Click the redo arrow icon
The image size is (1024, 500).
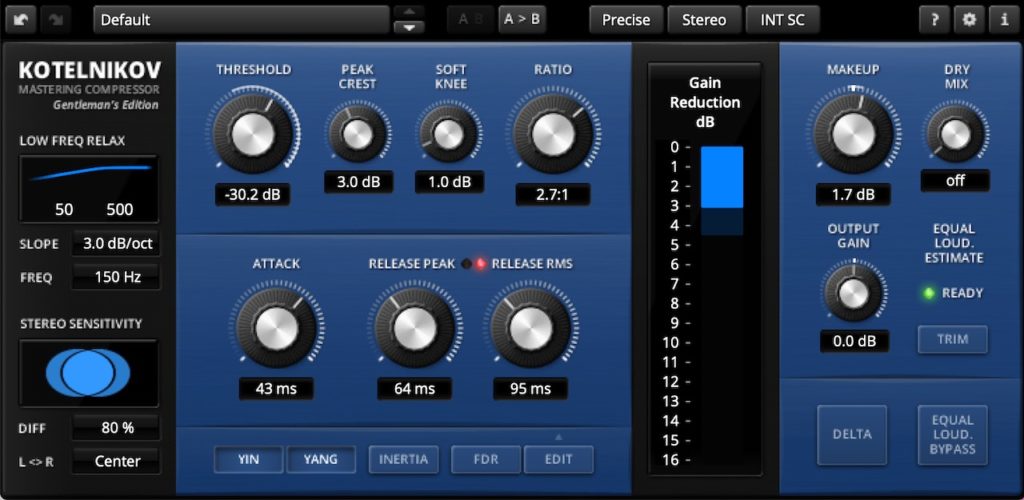[x=56, y=20]
